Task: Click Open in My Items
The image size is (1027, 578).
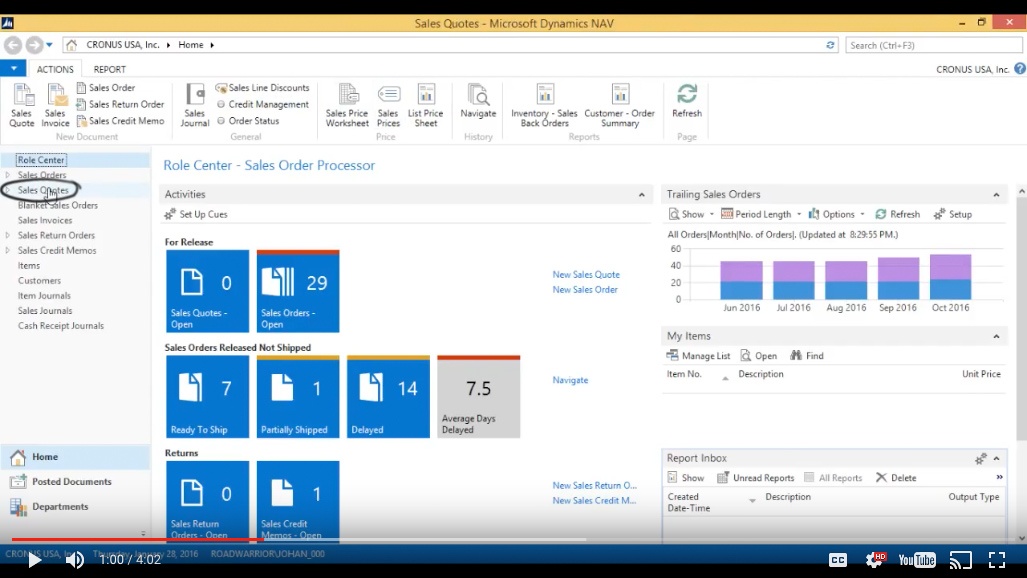Action: coord(758,356)
